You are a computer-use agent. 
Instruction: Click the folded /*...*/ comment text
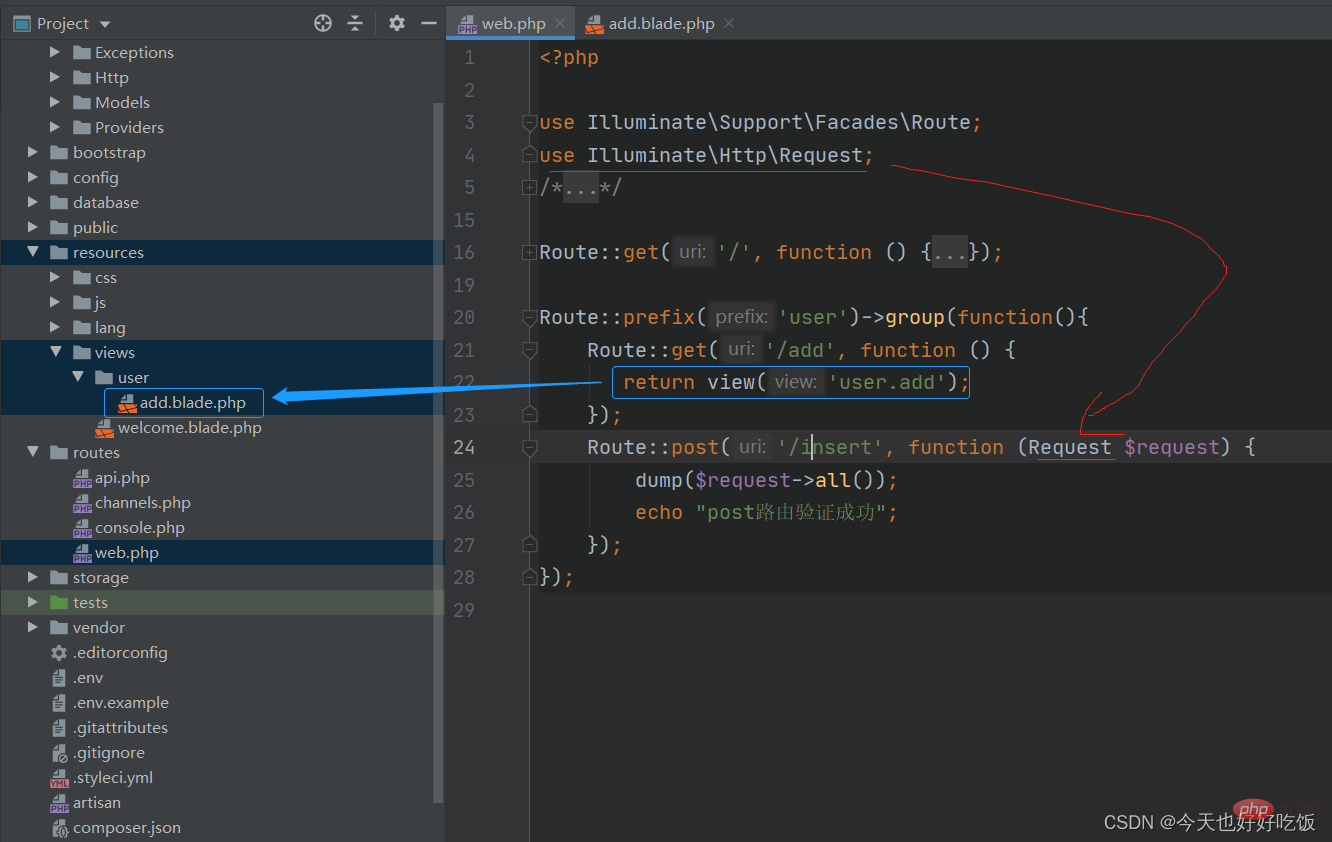click(580, 187)
